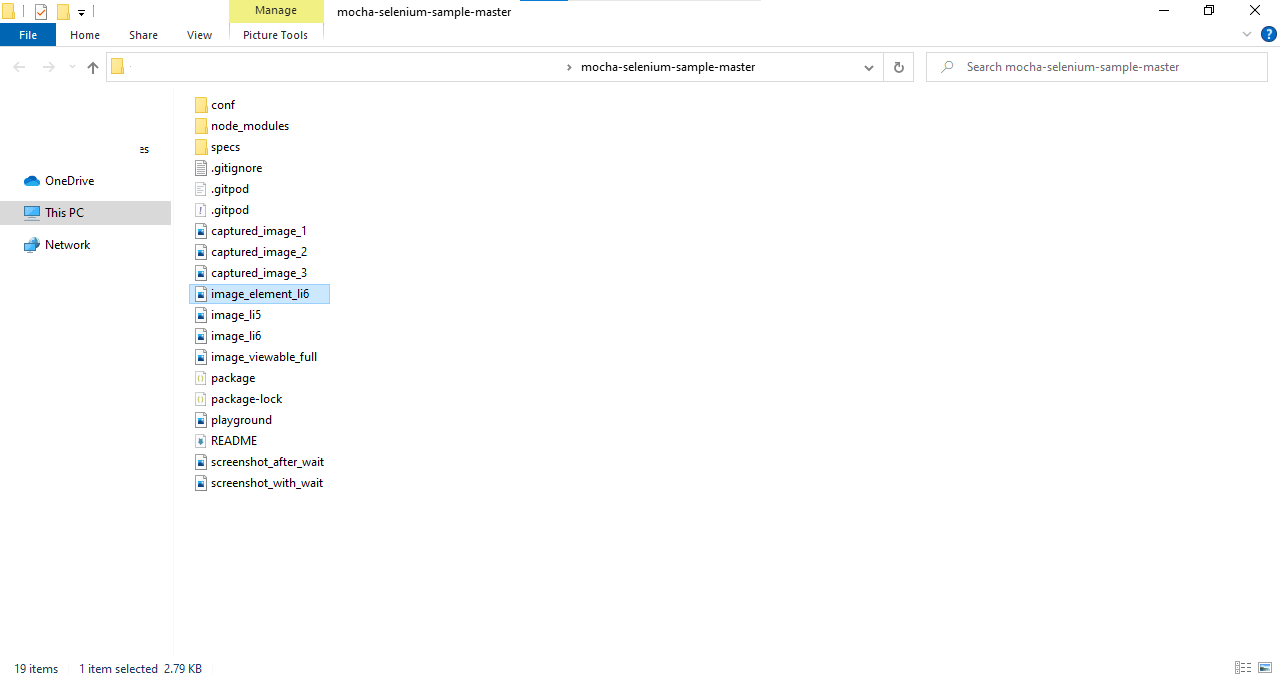Image resolution: width=1281 pixels, height=680 pixels.
Task: Select OneDrive in navigation pane
Action: coord(69,181)
